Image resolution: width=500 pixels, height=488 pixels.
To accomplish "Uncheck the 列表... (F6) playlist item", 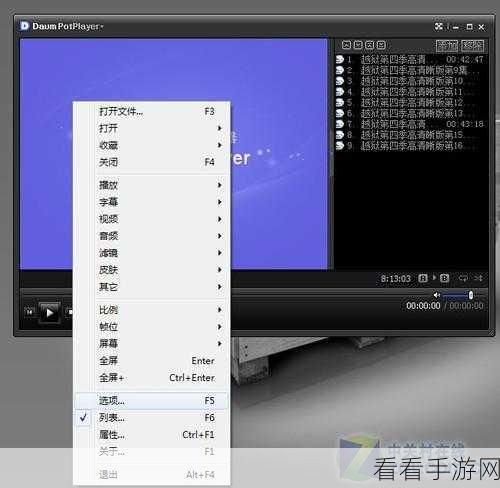I will coord(152,418).
